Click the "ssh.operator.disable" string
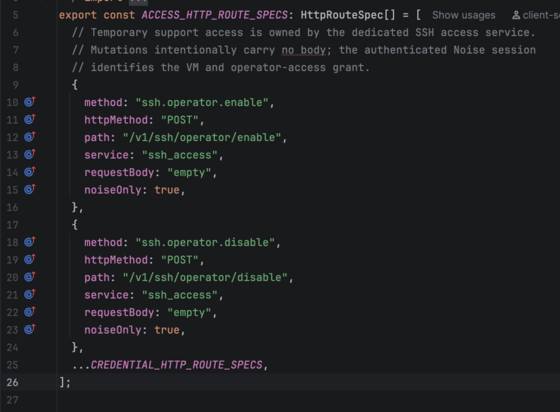 coord(205,242)
